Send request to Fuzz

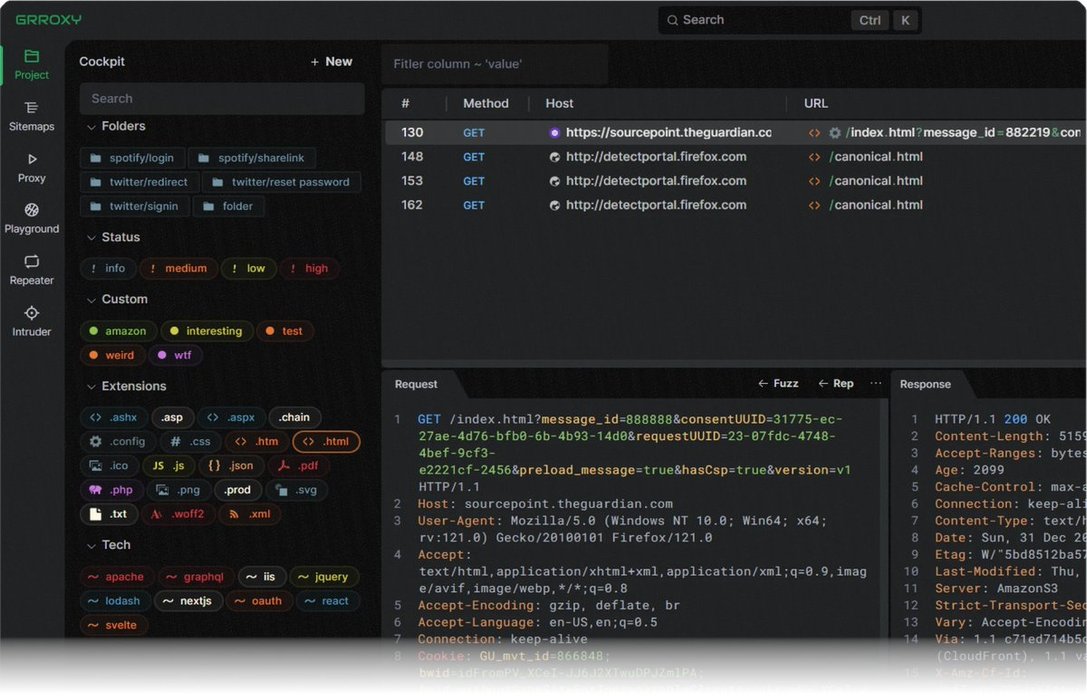(x=778, y=384)
